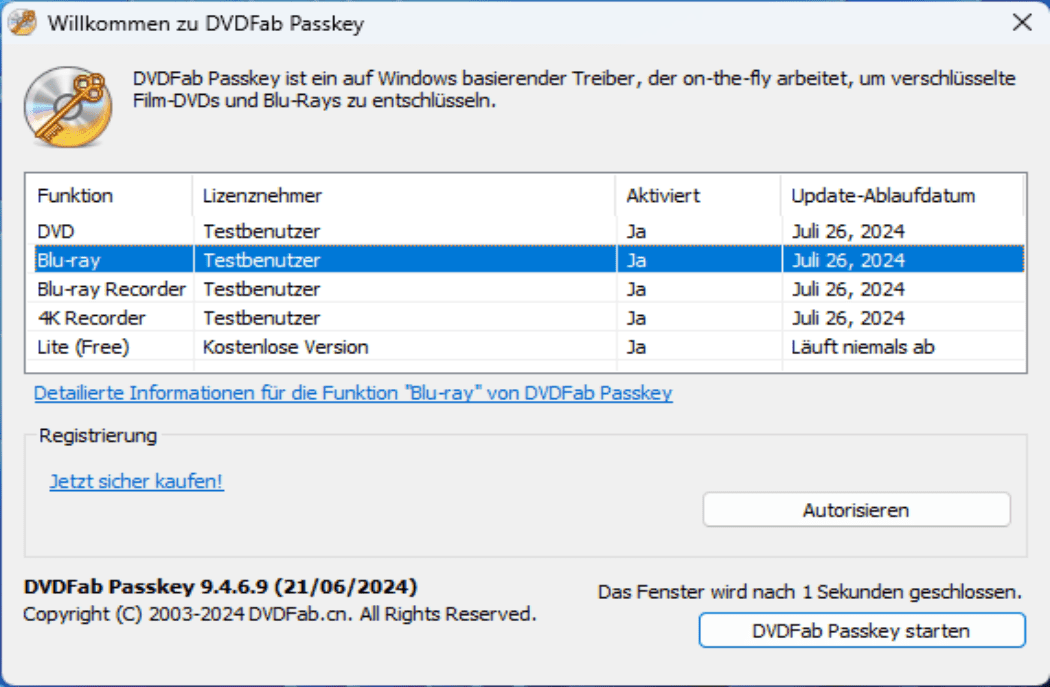1050x687 pixels.
Task: Sort by the Lizenznehmer column header
Action: [x=404, y=196]
